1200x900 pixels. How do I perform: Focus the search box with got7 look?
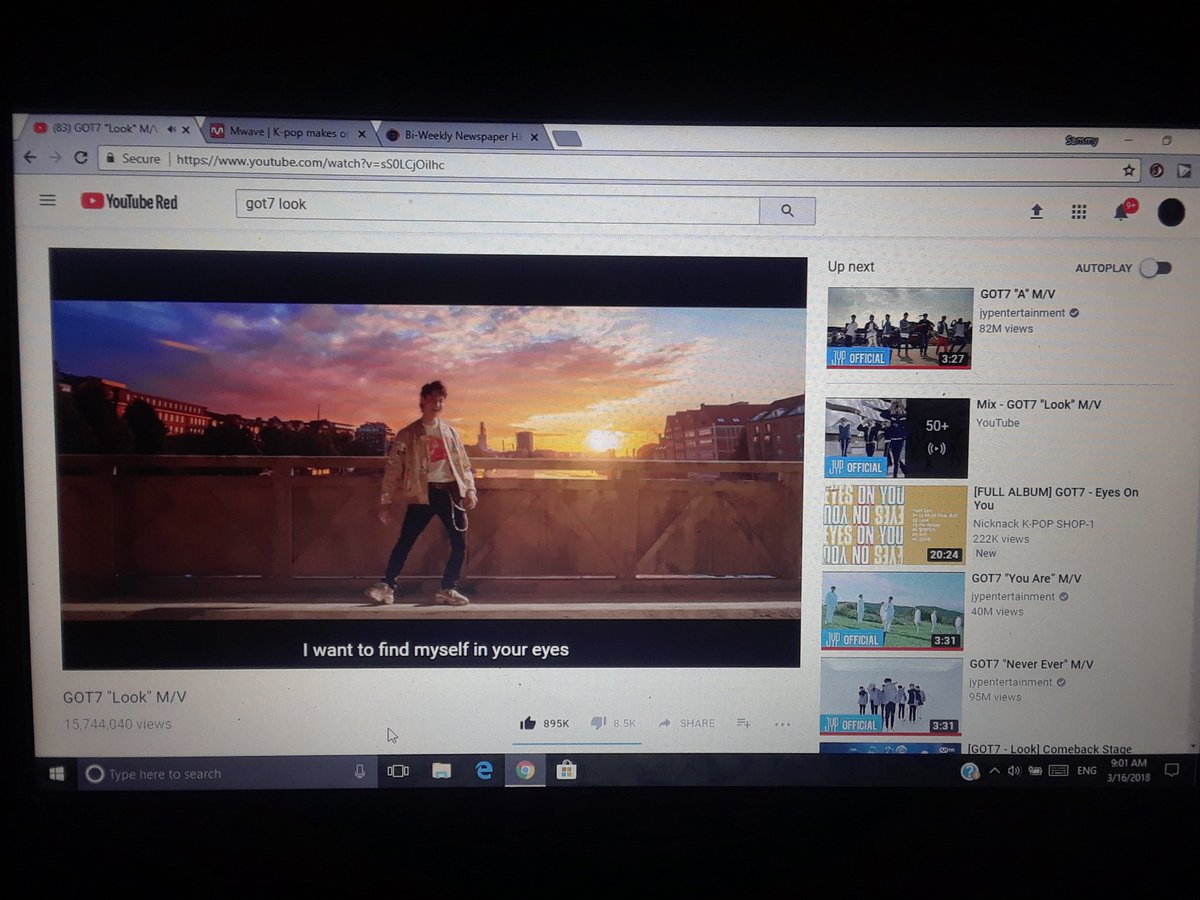click(x=497, y=207)
